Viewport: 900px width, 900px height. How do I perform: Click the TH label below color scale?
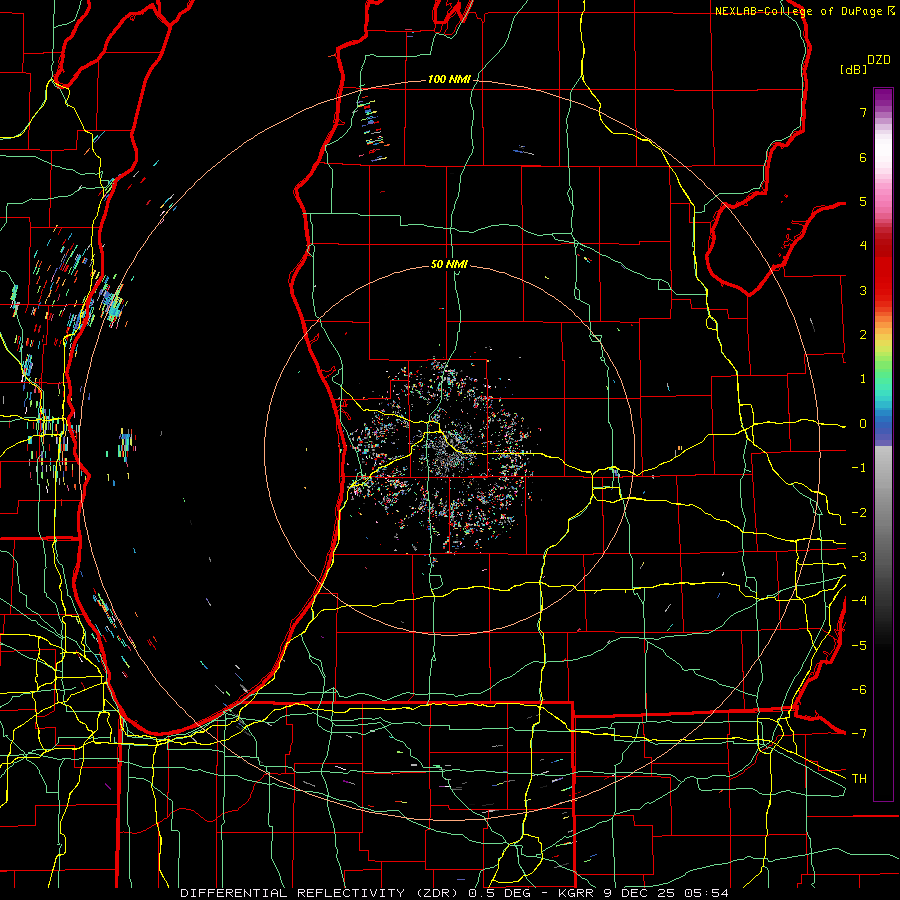click(x=859, y=779)
